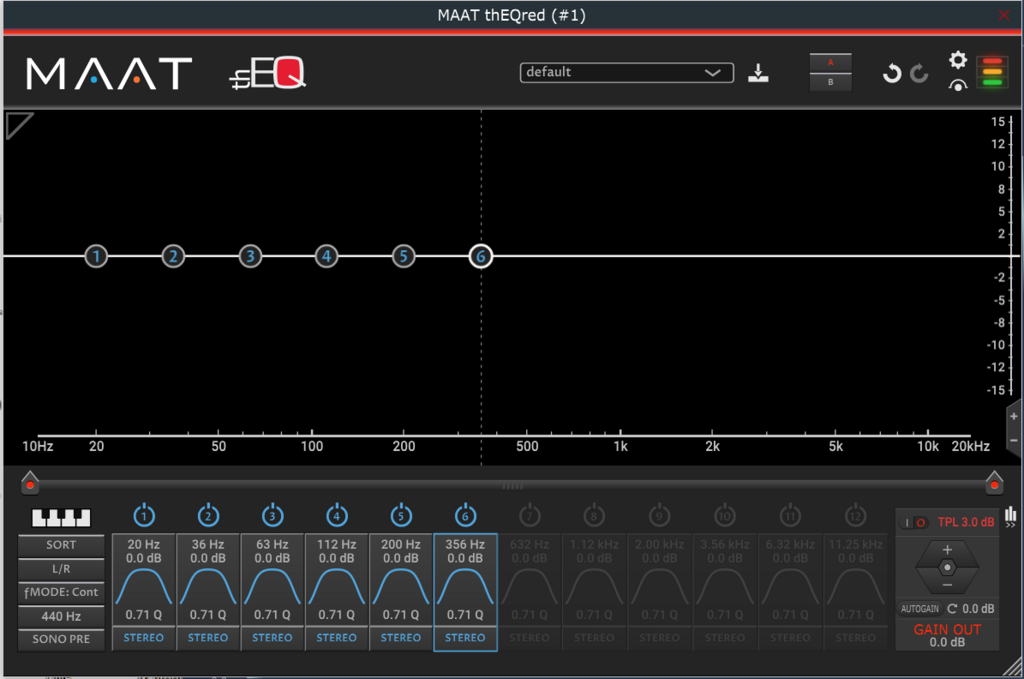Viewport: 1024px width, 679px height.
Task: Select the B comparison state
Action: (x=830, y=82)
